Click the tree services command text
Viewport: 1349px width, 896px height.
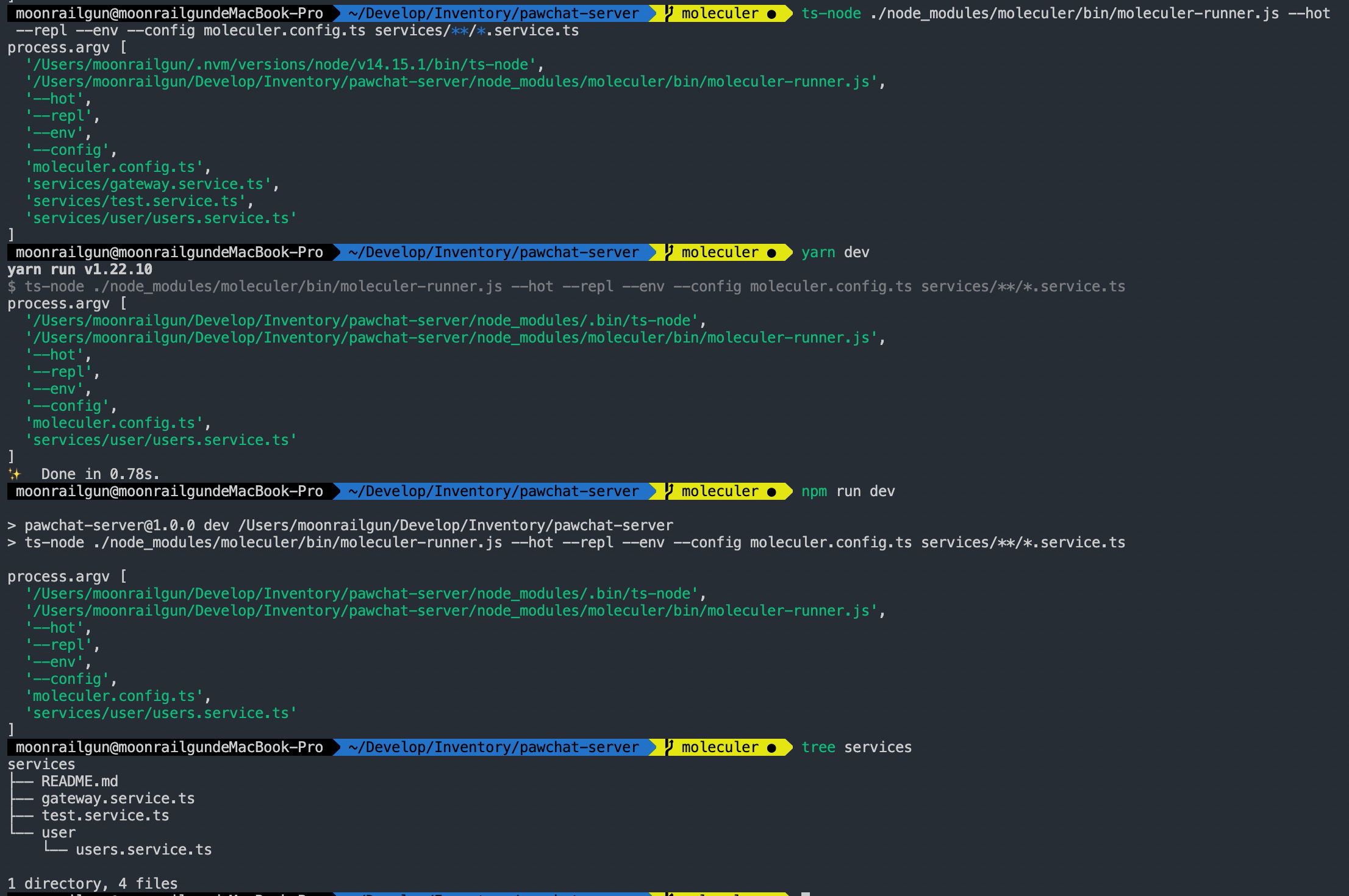pyautogui.click(x=856, y=747)
